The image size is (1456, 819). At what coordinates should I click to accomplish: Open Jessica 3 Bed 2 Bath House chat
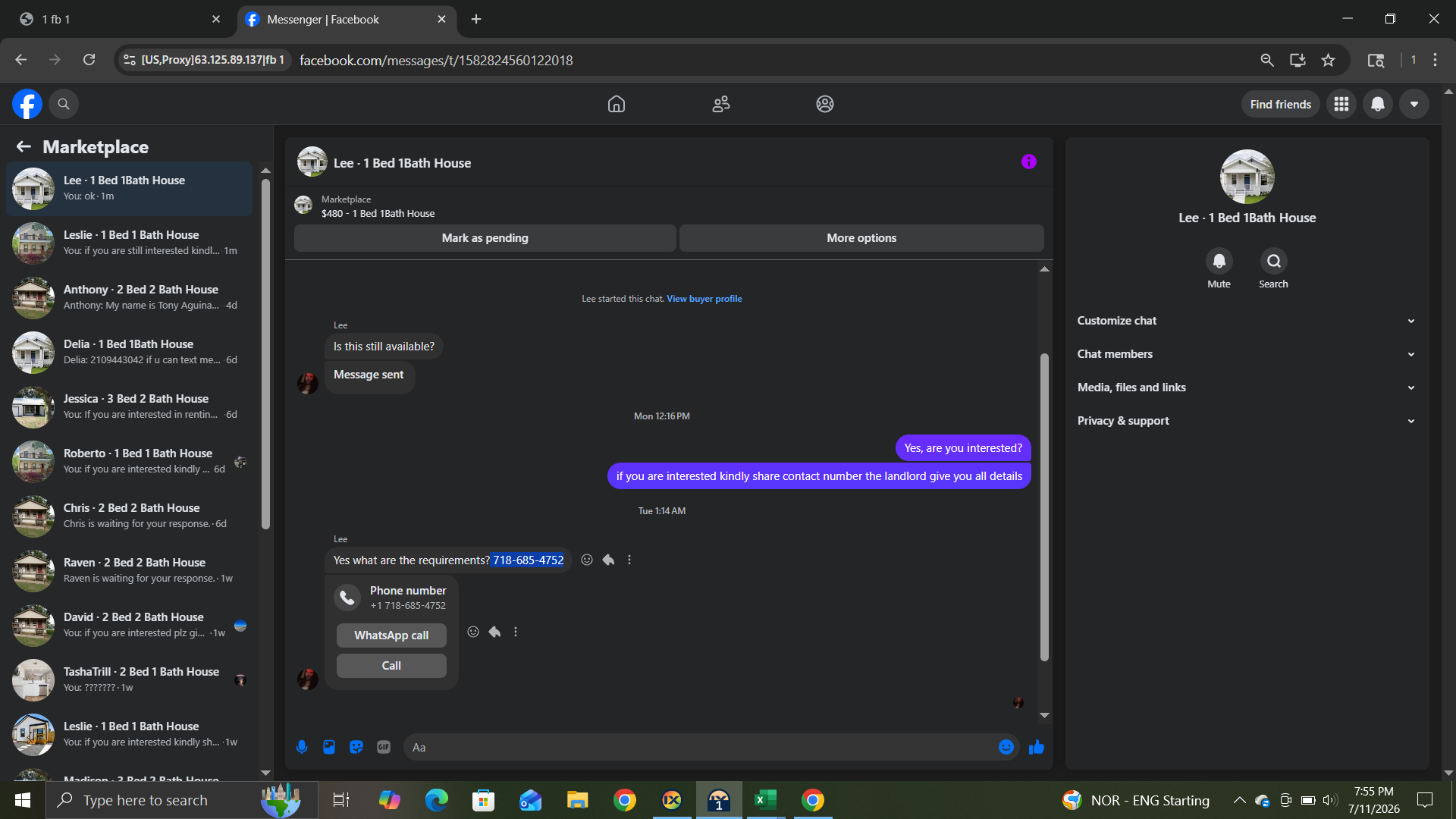(130, 406)
